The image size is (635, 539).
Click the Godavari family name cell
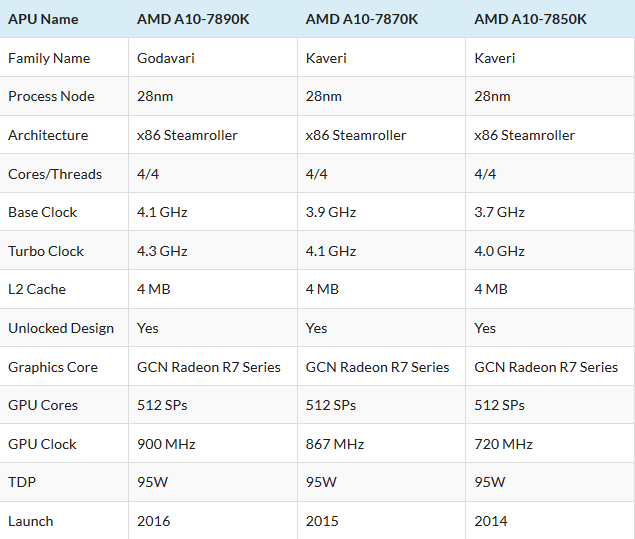point(166,58)
